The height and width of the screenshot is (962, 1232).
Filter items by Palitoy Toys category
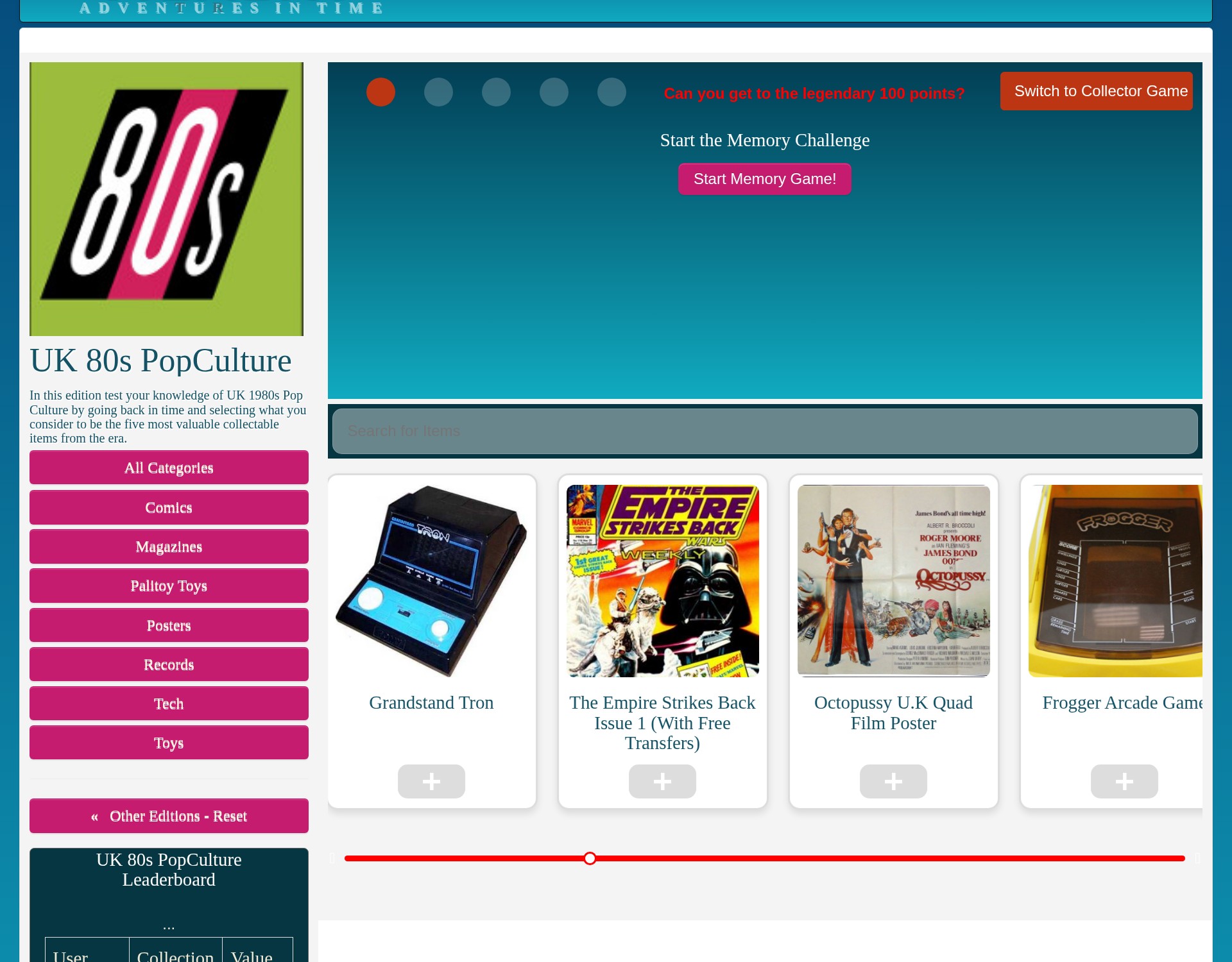click(x=169, y=586)
